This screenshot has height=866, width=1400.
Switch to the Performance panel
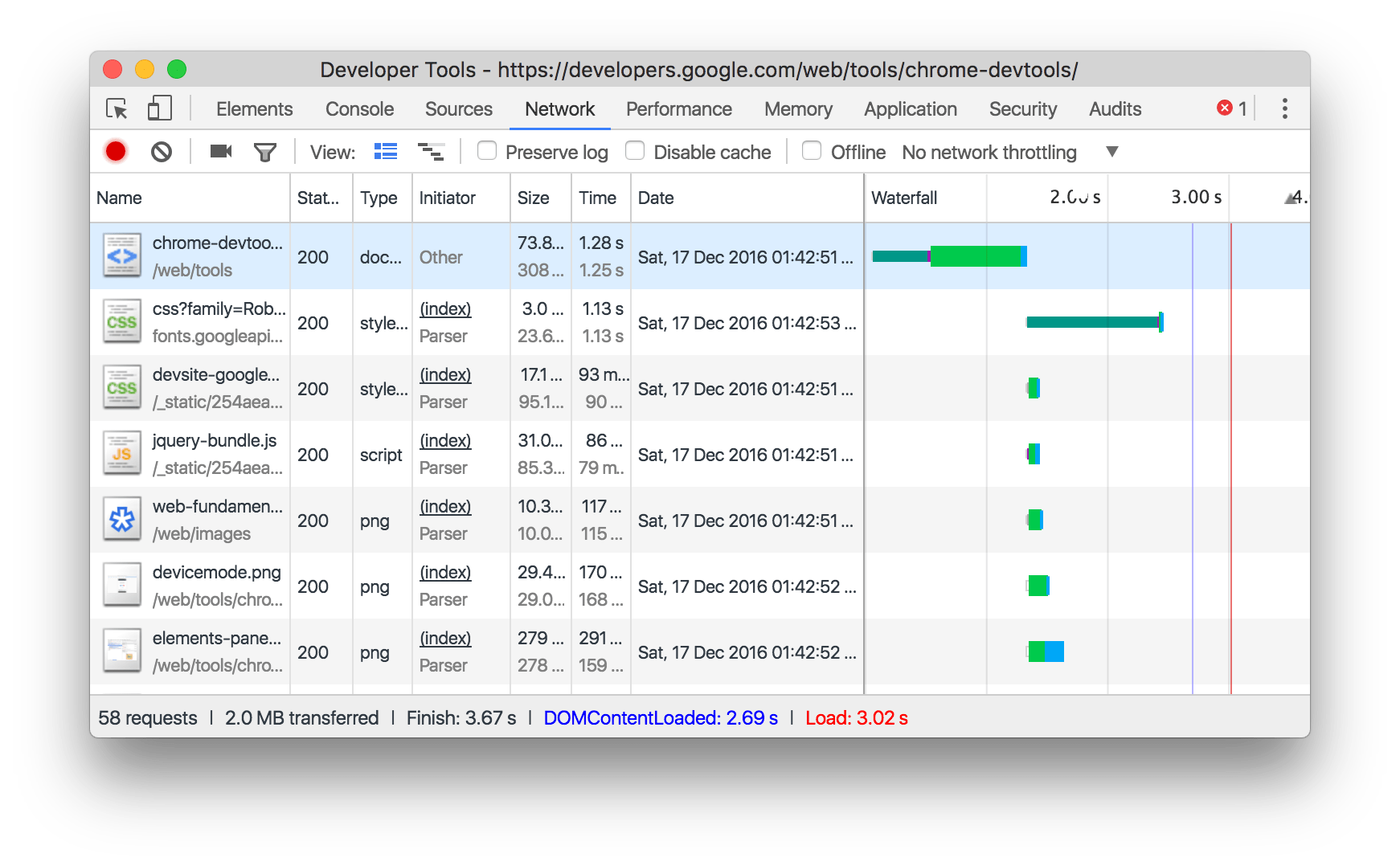point(678,108)
